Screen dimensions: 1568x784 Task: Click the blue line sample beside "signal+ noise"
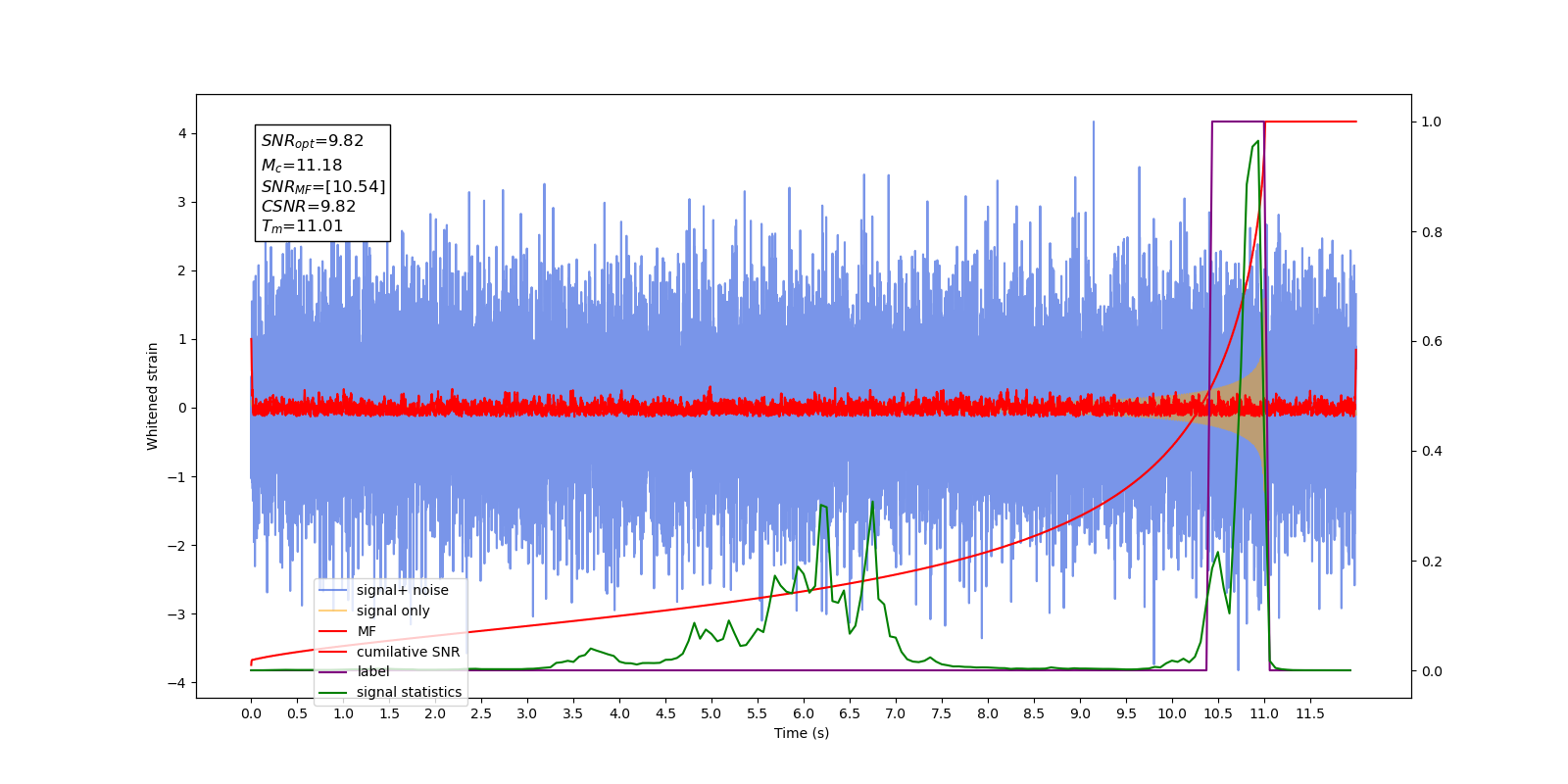333,590
